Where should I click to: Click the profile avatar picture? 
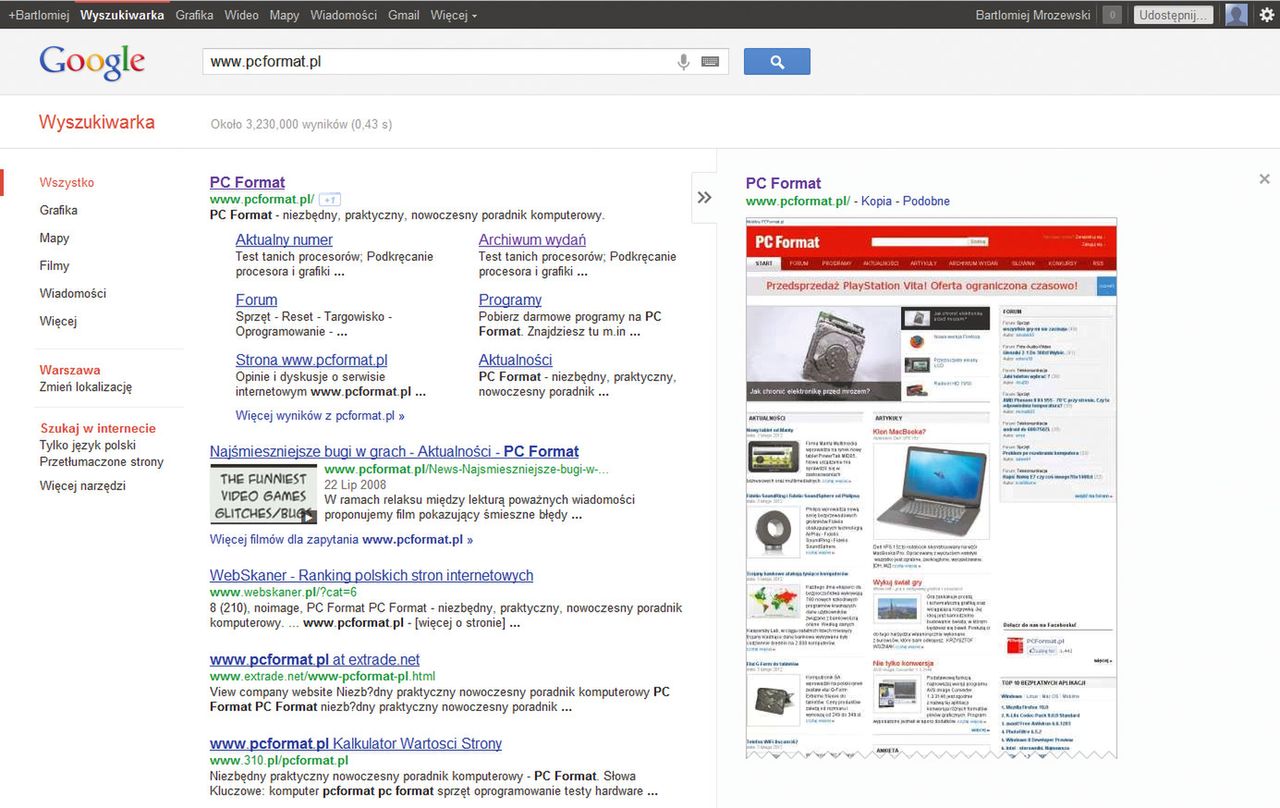[x=1236, y=15]
